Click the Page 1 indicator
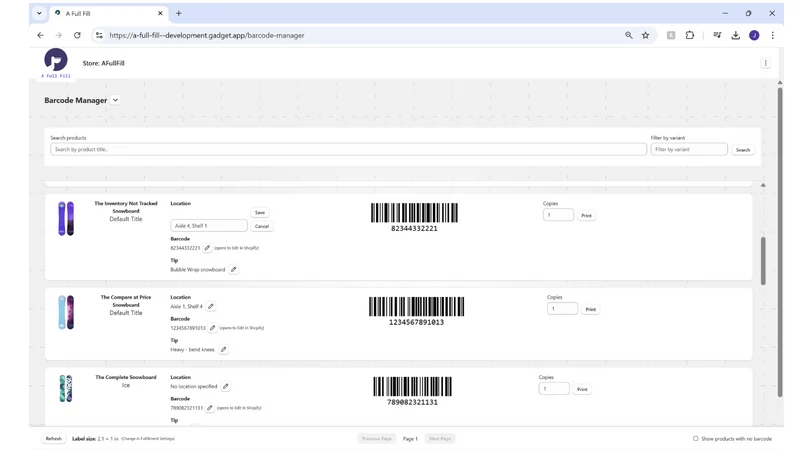Image resolution: width=800 pixels, height=450 pixels. (x=410, y=439)
